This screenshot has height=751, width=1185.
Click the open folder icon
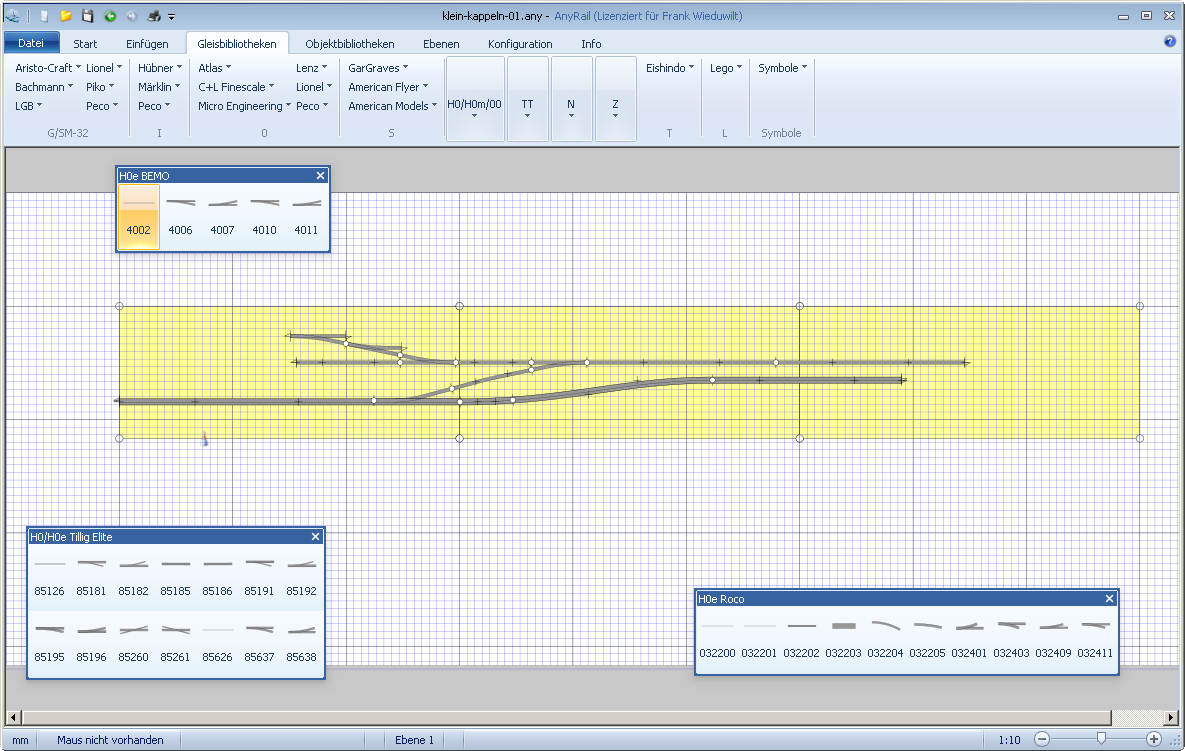(x=66, y=16)
